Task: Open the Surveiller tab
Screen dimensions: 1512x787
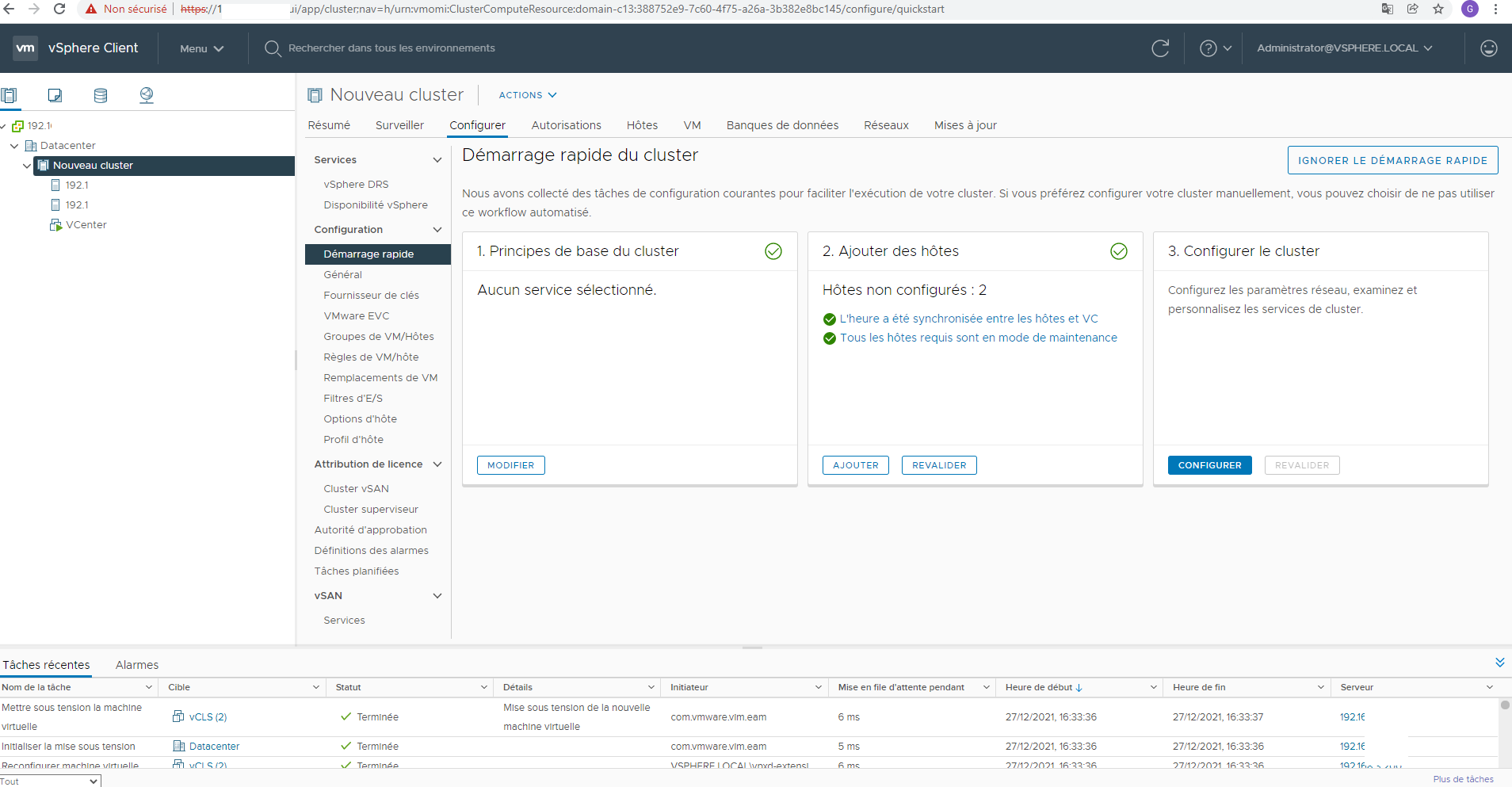Action: pos(399,125)
